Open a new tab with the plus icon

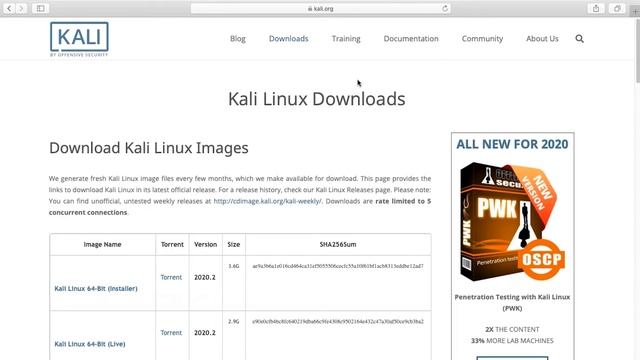(x=635, y=11)
